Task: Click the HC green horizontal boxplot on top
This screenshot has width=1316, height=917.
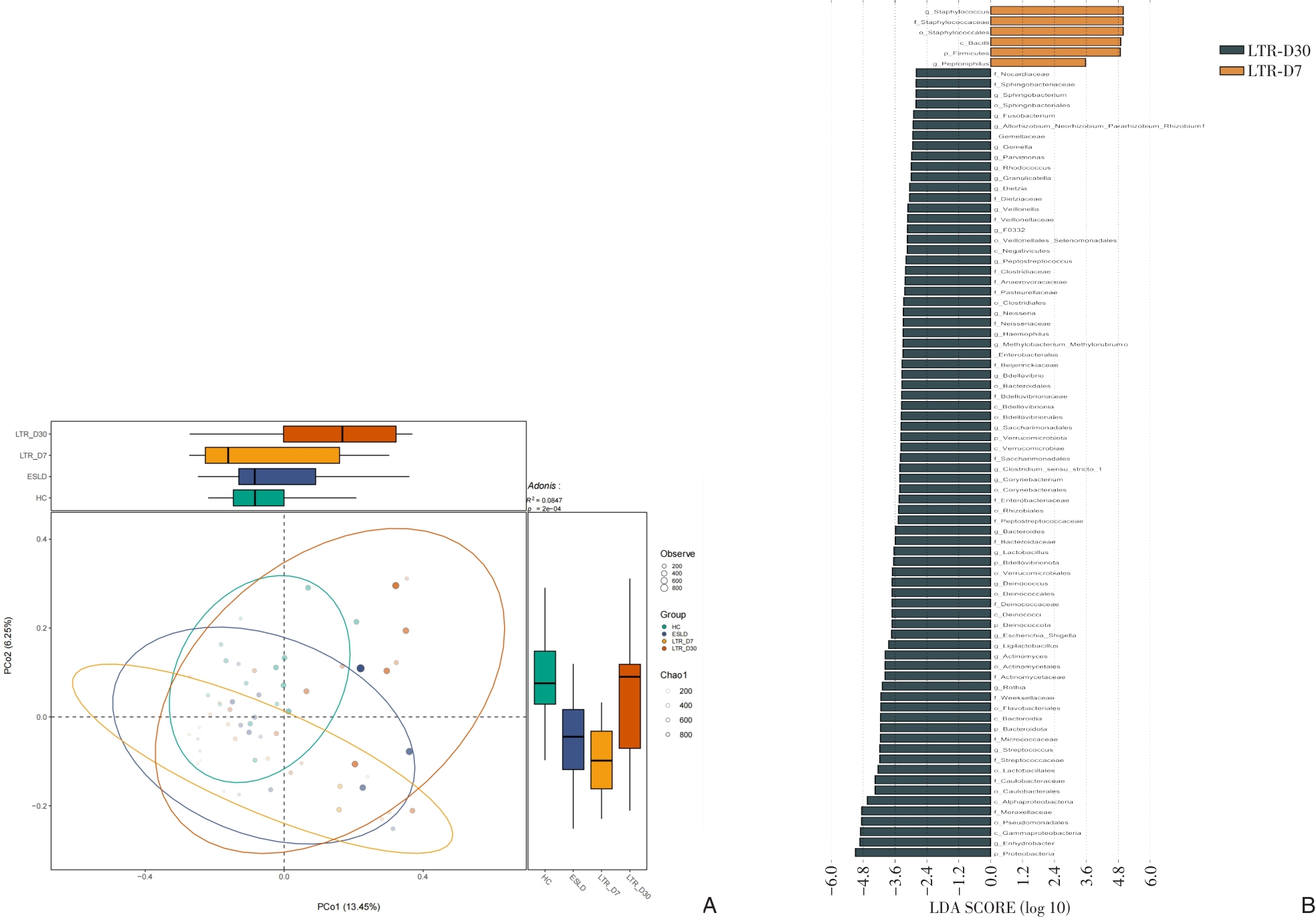Action: (259, 498)
